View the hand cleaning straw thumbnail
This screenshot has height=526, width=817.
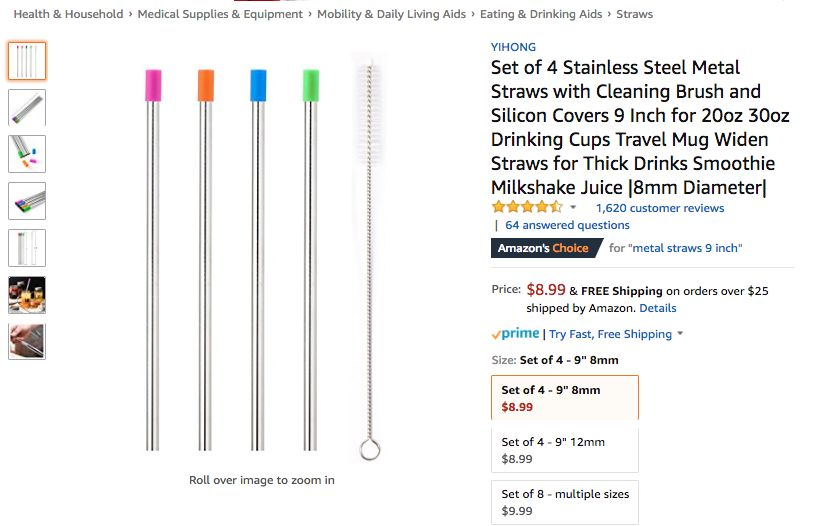27,341
